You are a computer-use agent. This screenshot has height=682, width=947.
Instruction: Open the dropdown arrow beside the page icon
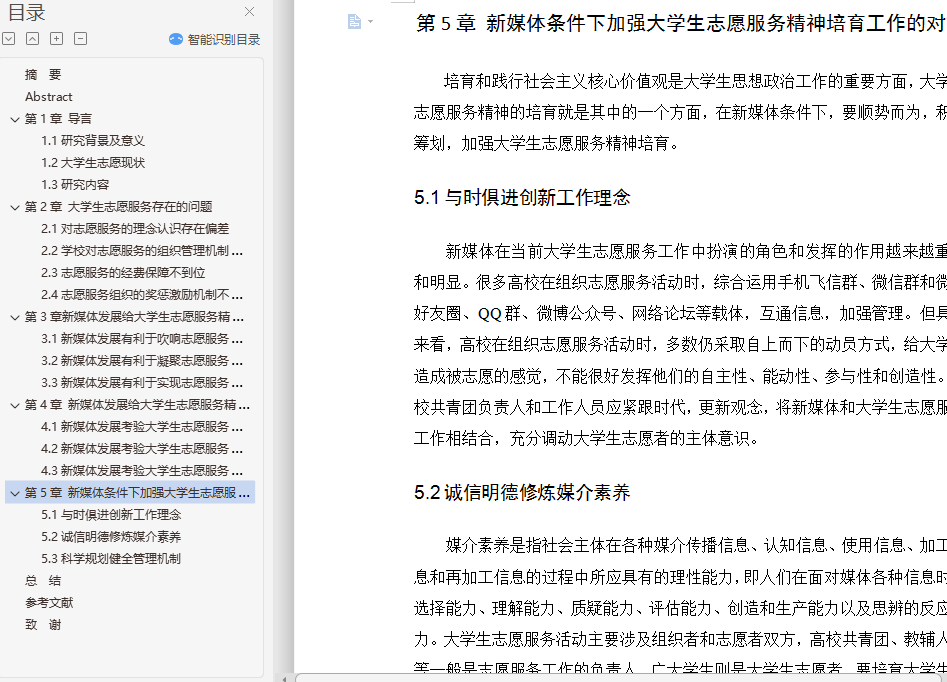coord(370,22)
